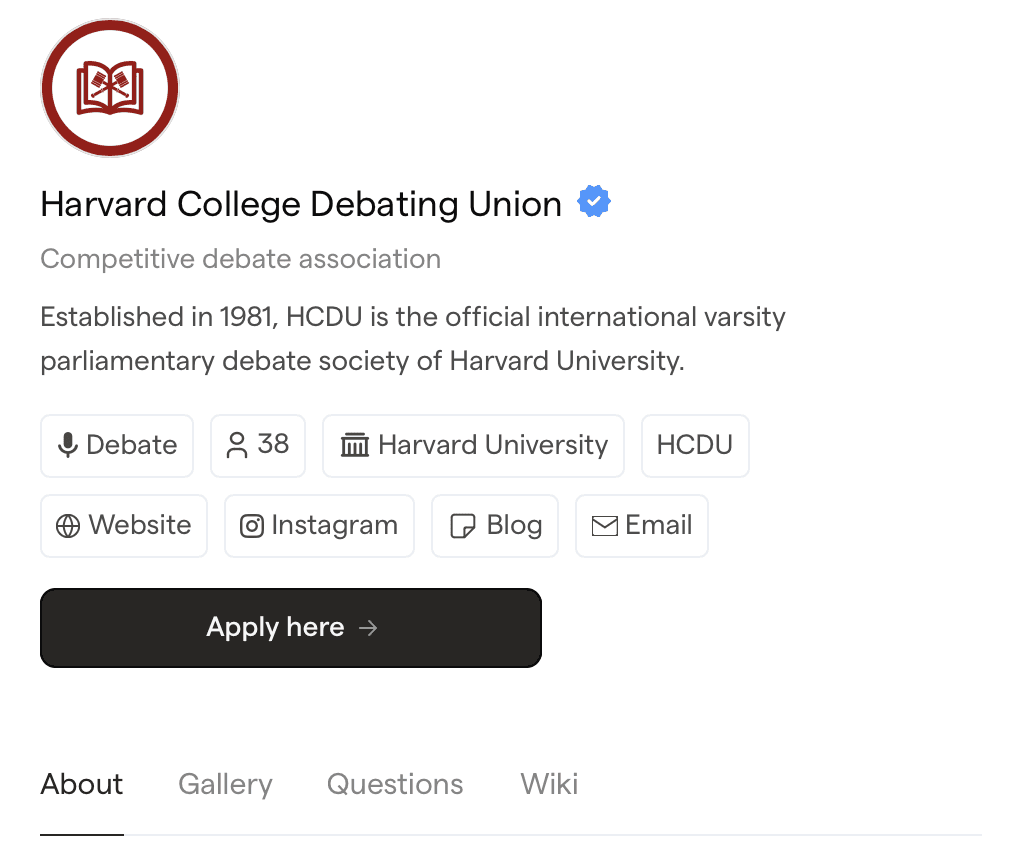1010x868 pixels.
Task: Click the institution building icon
Action: pyautogui.click(x=355, y=445)
